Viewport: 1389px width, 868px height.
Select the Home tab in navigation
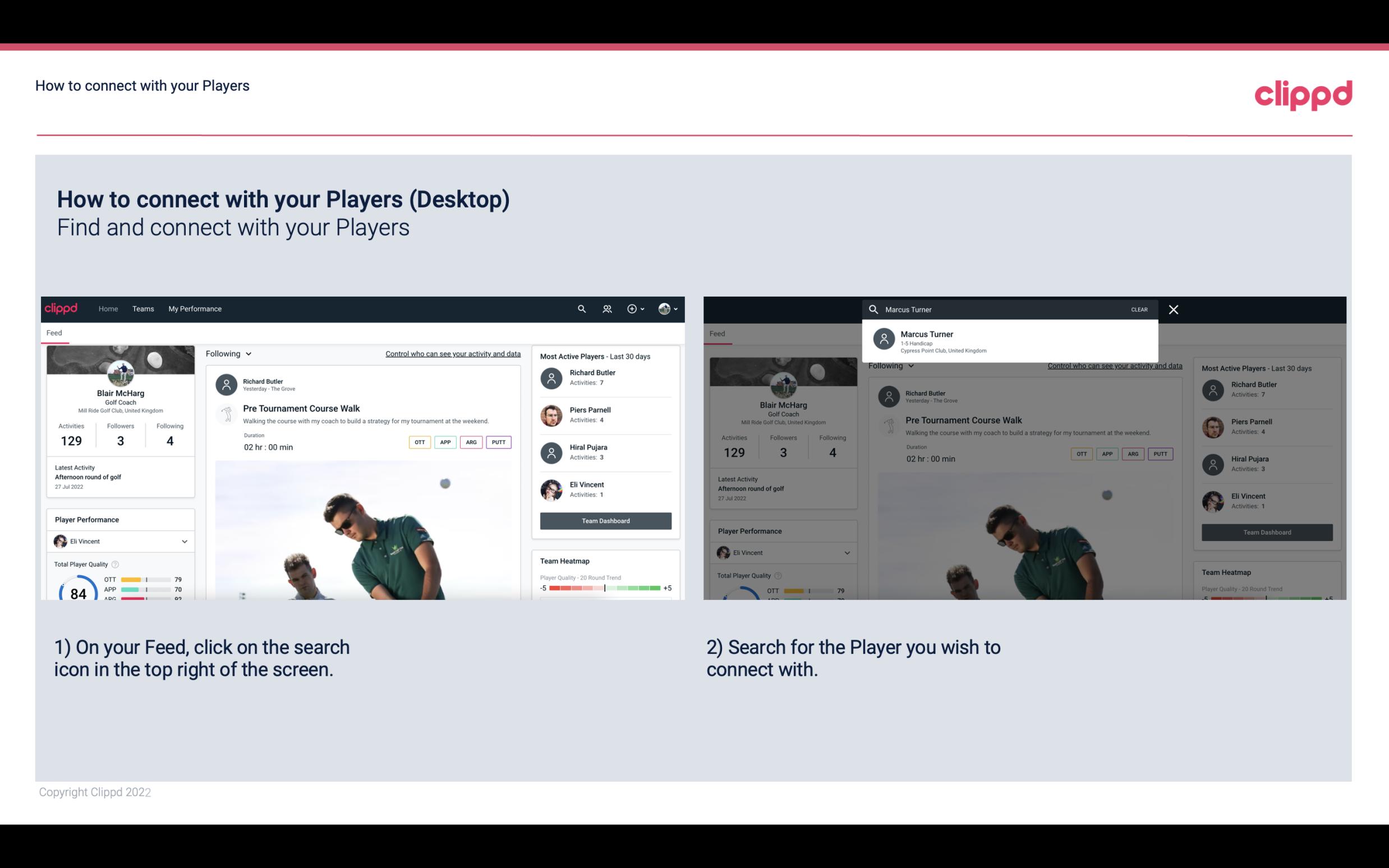pyautogui.click(x=107, y=308)
